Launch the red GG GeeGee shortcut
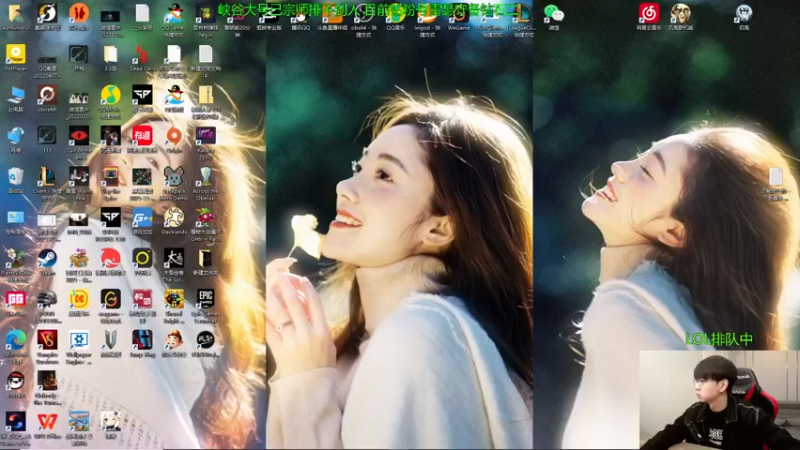The height and width of the screenshot is (450, 800). [x=15, y=299]
